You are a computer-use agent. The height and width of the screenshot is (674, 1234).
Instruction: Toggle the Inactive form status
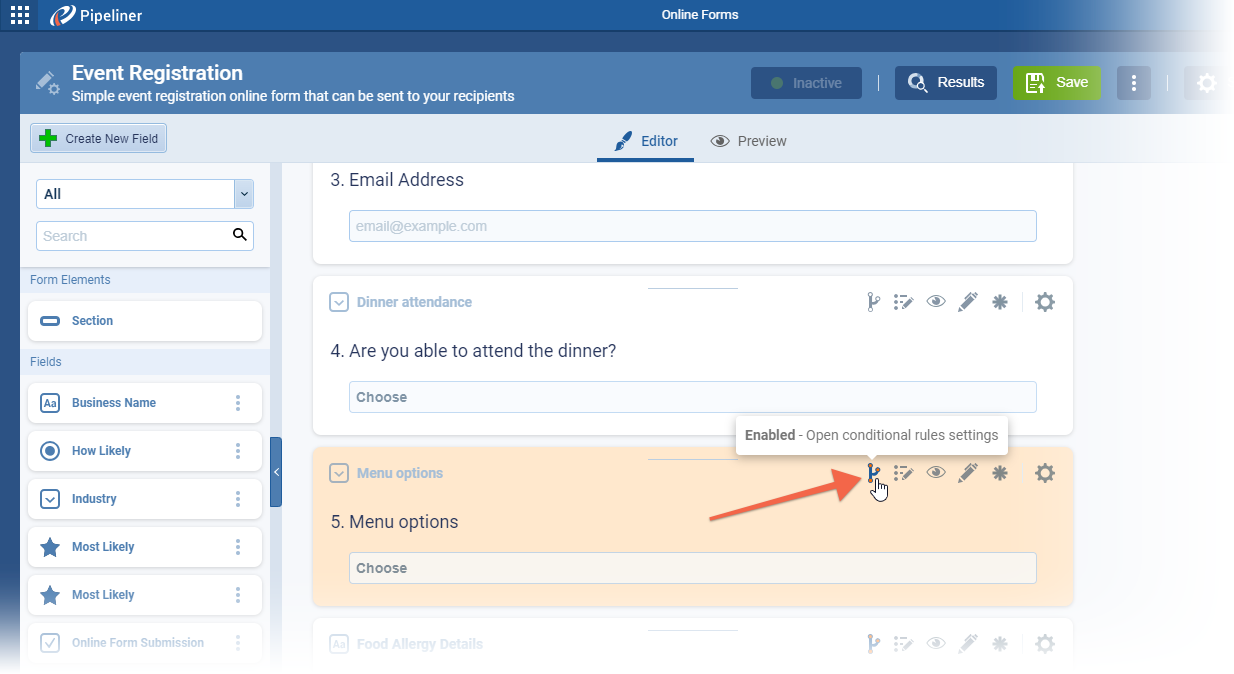click(806, 83)
